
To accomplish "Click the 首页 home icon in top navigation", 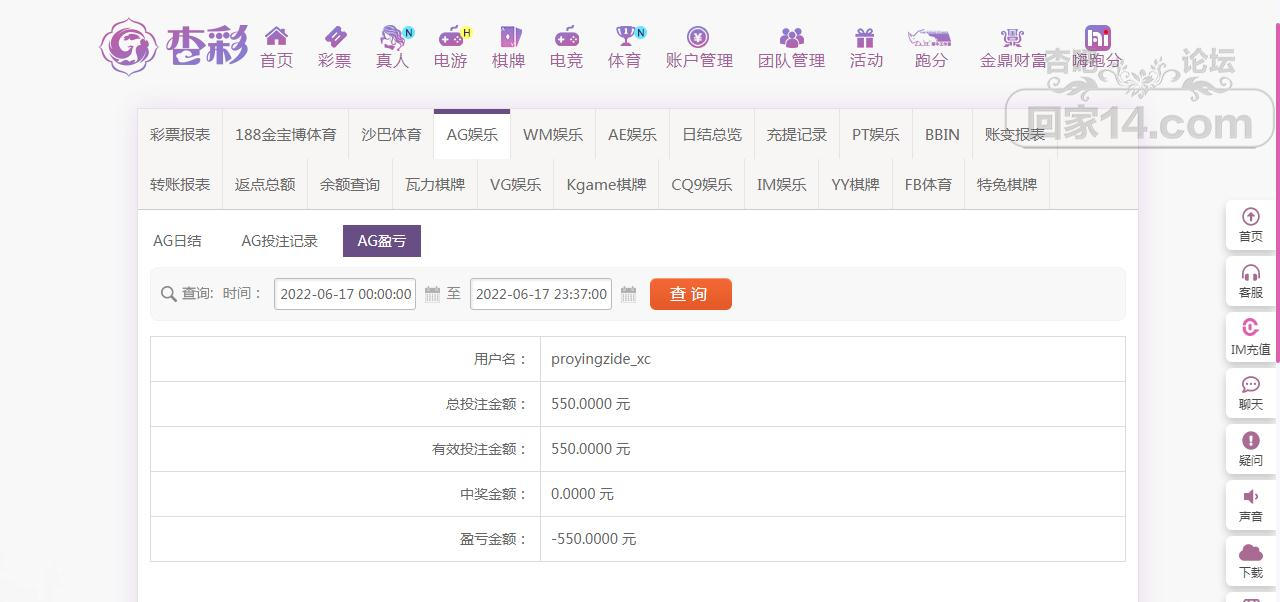I will (276, 38).
